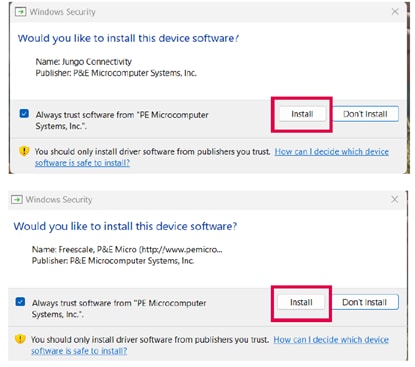Click Windows Security title icon in Jungo dialog
The height and width of the screenshot is (367, 415).
[21, 12]
